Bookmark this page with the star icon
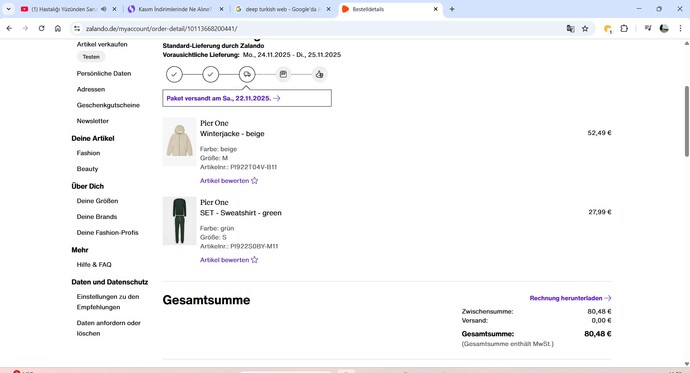Viewport: 690px width, 373px height. click(x=585, y=29)
